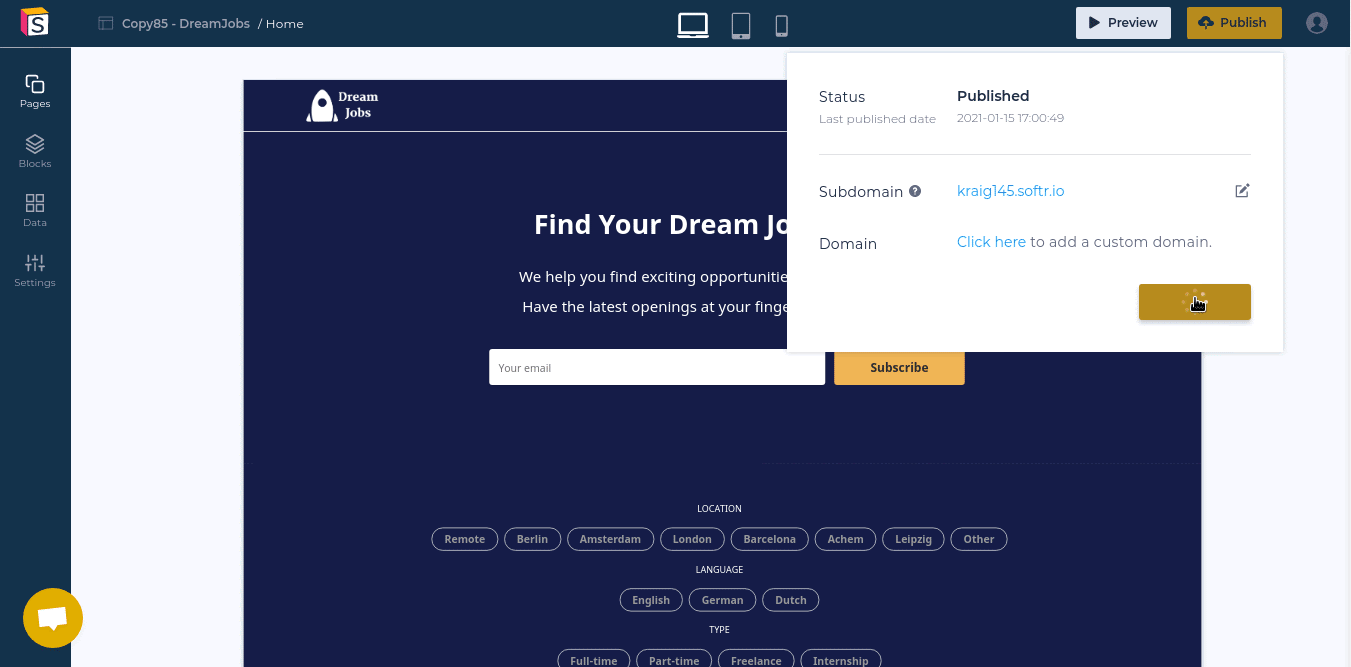Edit the subdomain using the pencil icon

point(1241,190)
